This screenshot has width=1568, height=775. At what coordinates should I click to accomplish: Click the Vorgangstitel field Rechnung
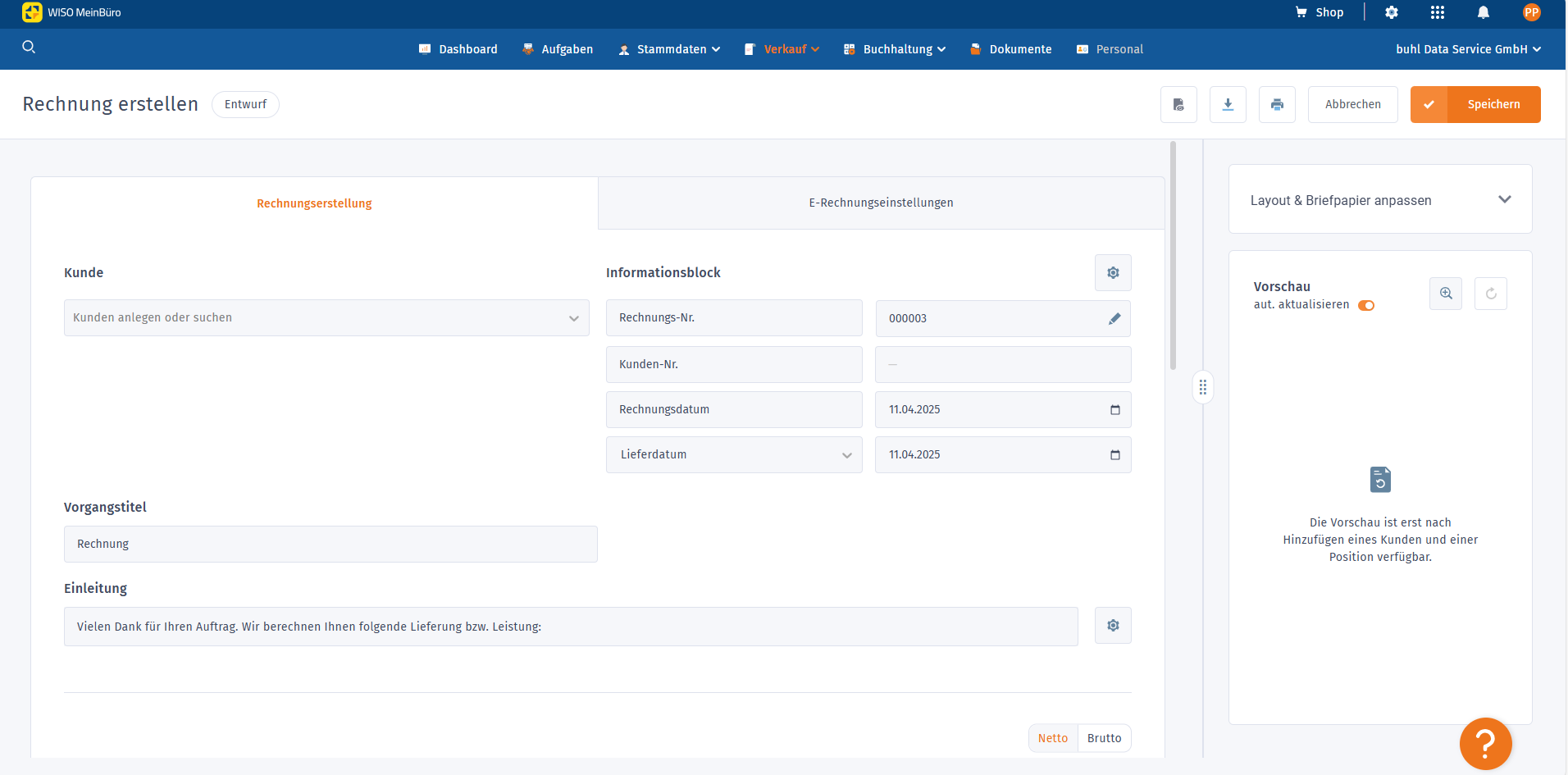tap(330, 544)
